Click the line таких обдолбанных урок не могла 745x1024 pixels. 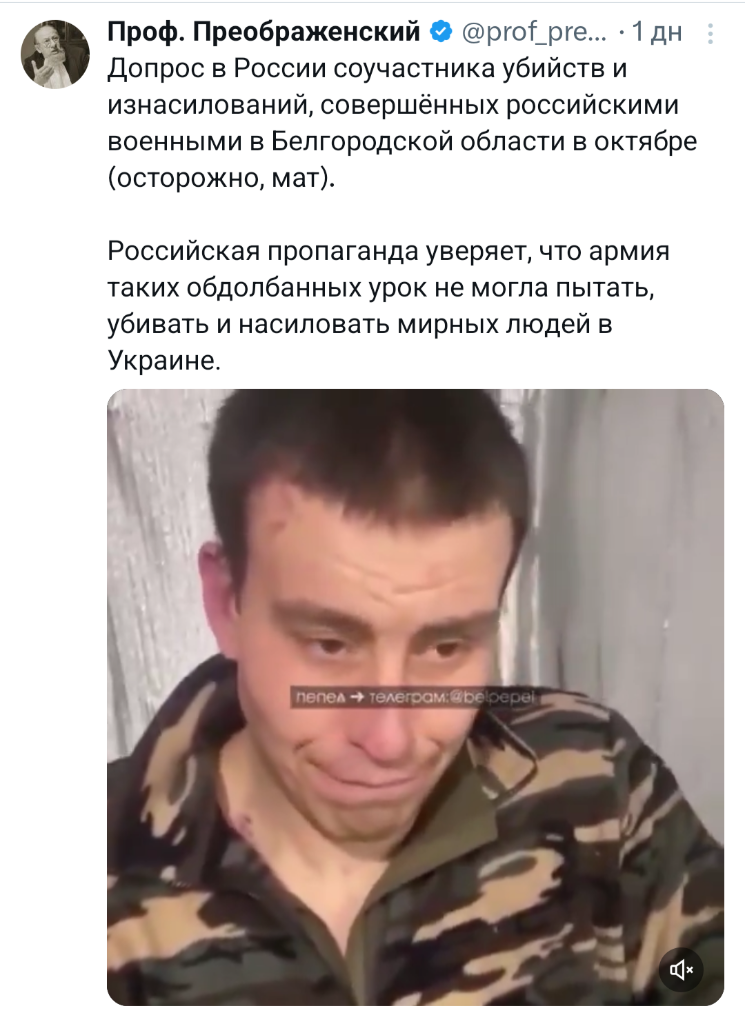point(381,287)
